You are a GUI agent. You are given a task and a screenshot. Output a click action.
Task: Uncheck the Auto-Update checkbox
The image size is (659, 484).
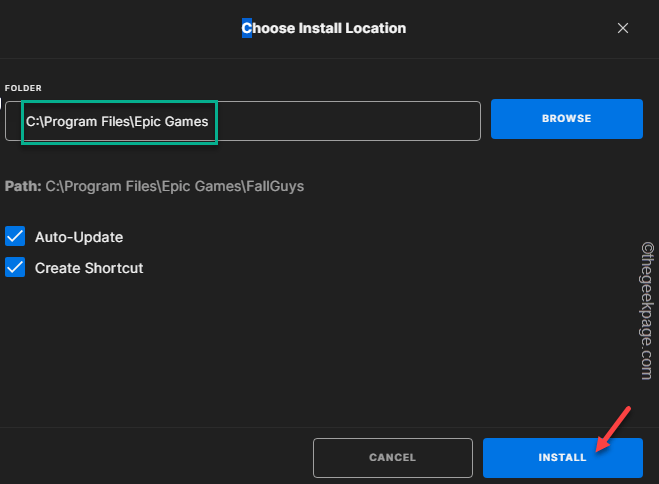[x=15, y=237]
